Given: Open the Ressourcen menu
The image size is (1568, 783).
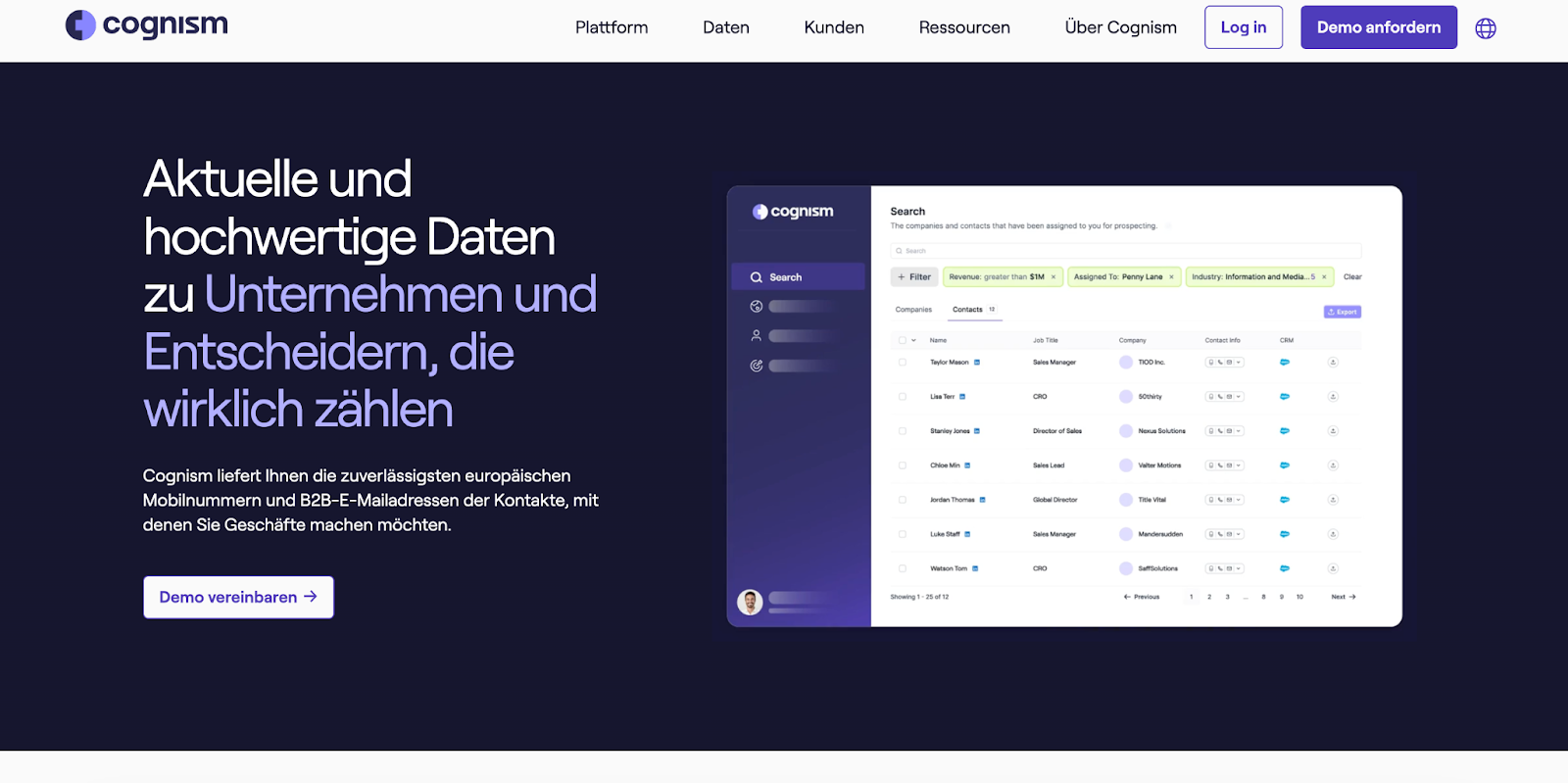Looking at the screenshot, I should click(964, 27).
